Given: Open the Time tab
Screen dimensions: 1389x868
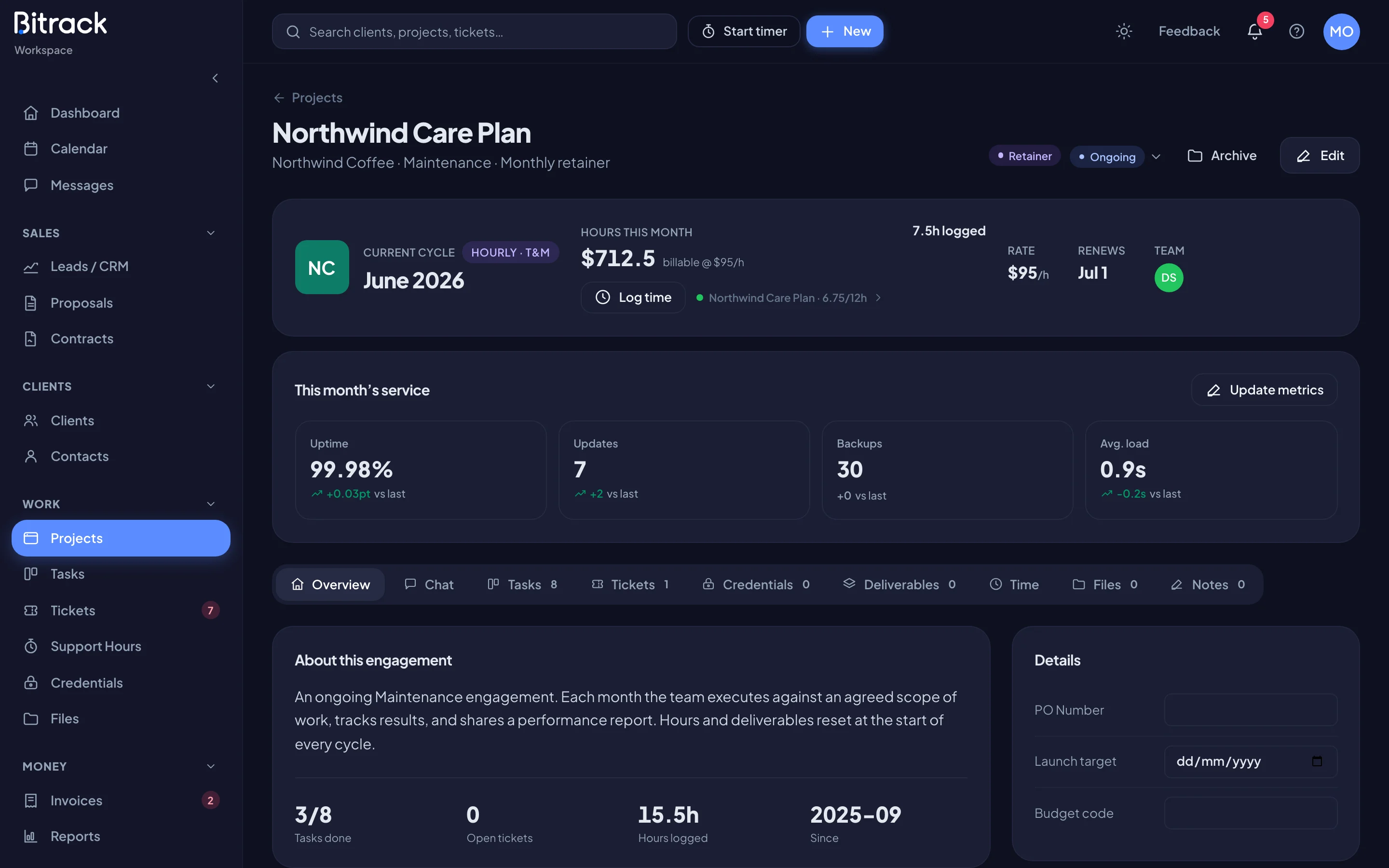Looking at the screenshot, I should point(1014,584).
